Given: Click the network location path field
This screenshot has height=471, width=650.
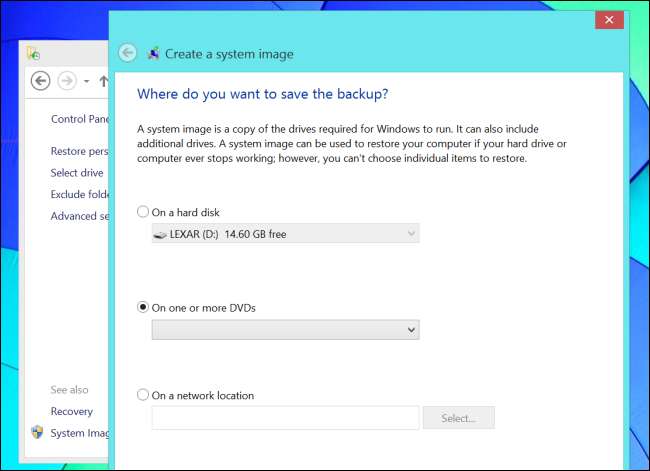Looking at the screenshot, I should [286, 418].
